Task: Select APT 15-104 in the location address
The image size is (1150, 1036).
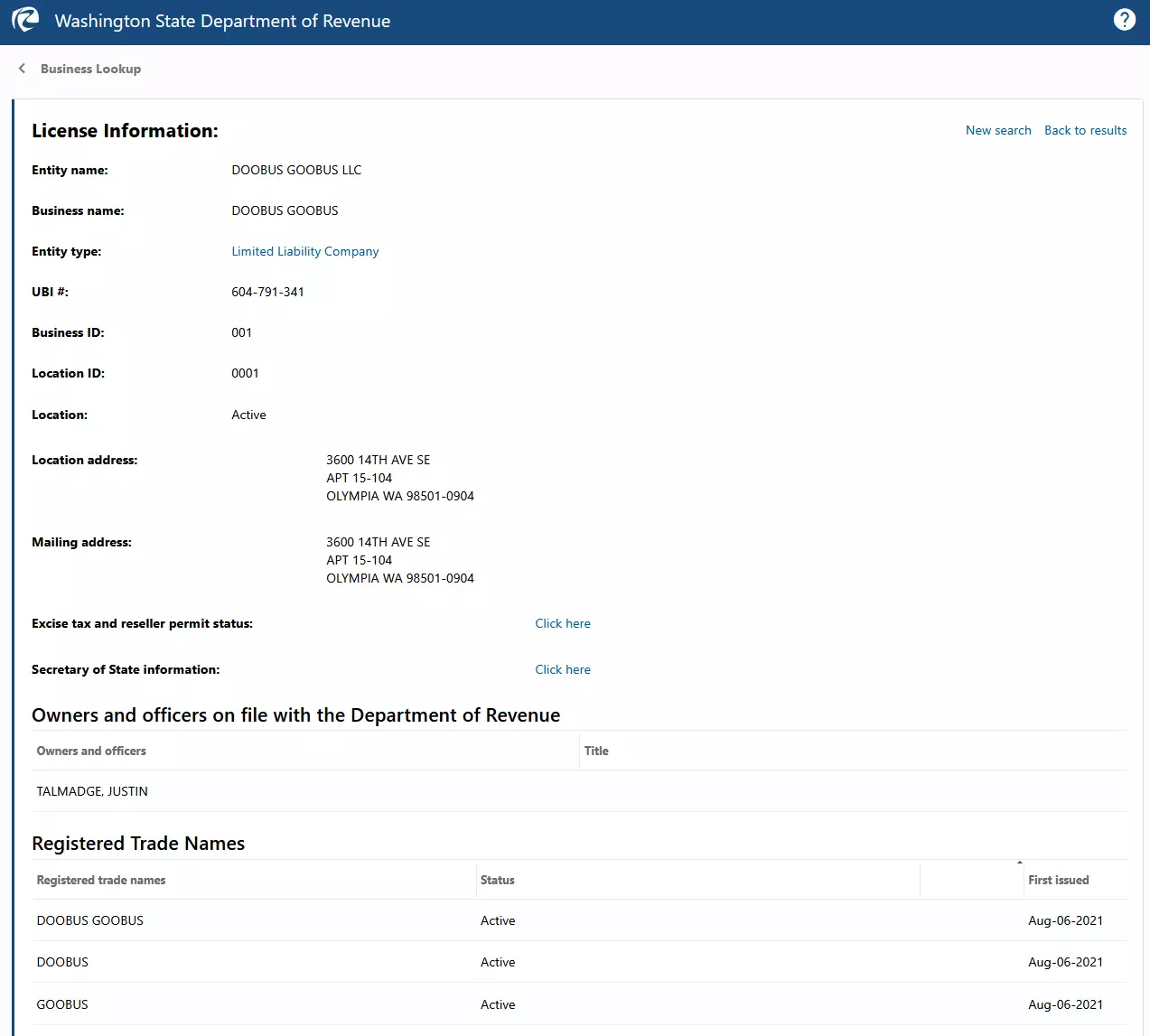Action: [359, 478]
